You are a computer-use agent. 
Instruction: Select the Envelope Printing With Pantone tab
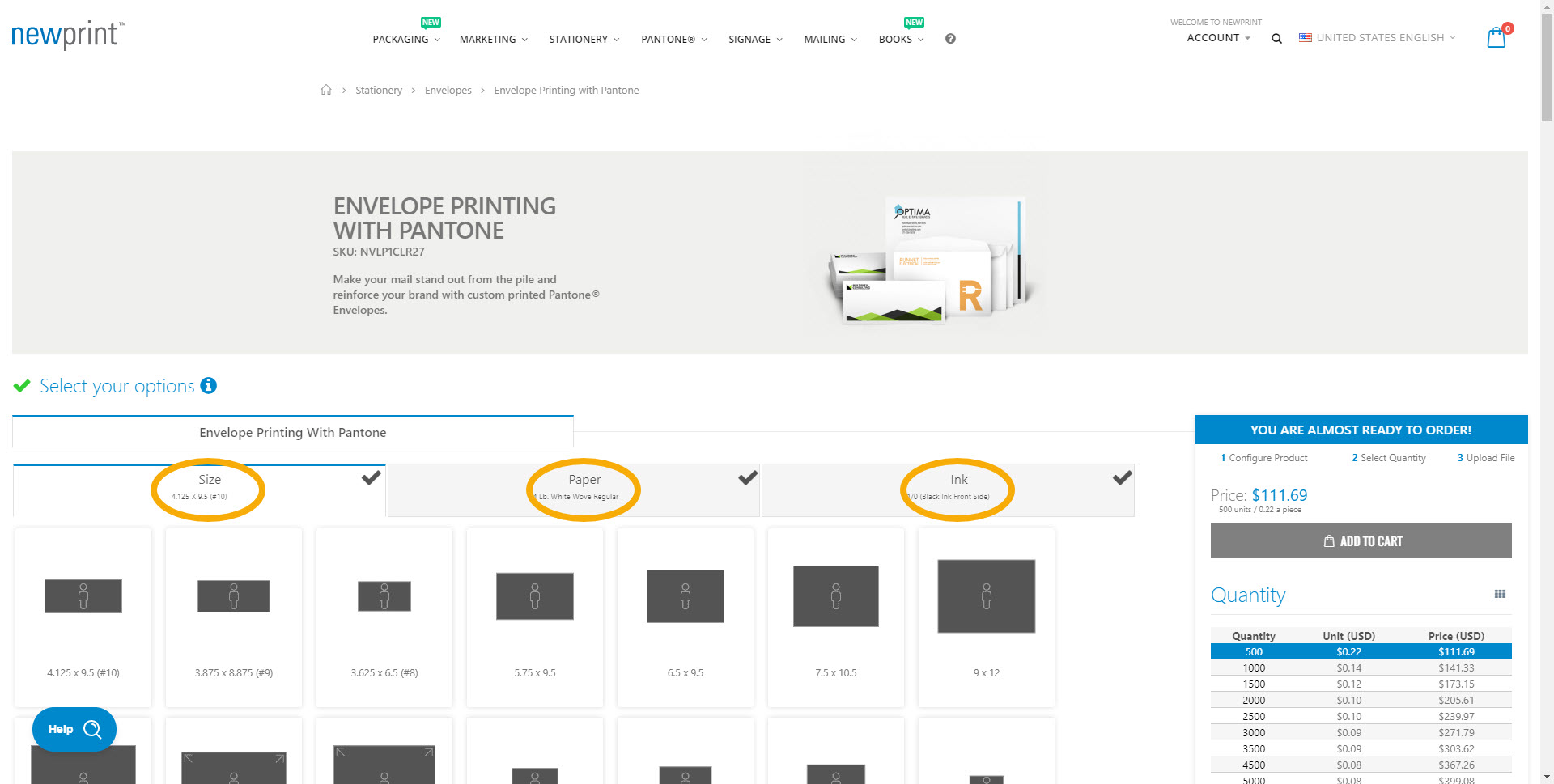click(293, 432)
